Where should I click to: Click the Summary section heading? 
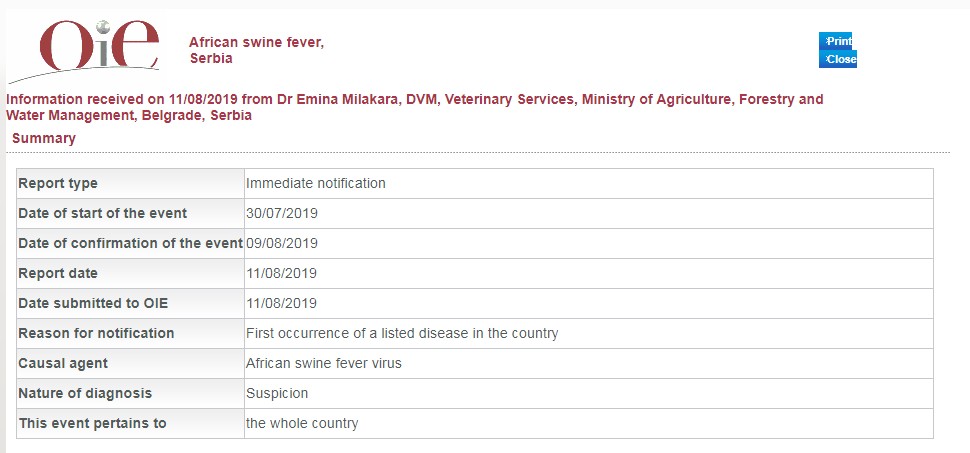pos(43,138)
